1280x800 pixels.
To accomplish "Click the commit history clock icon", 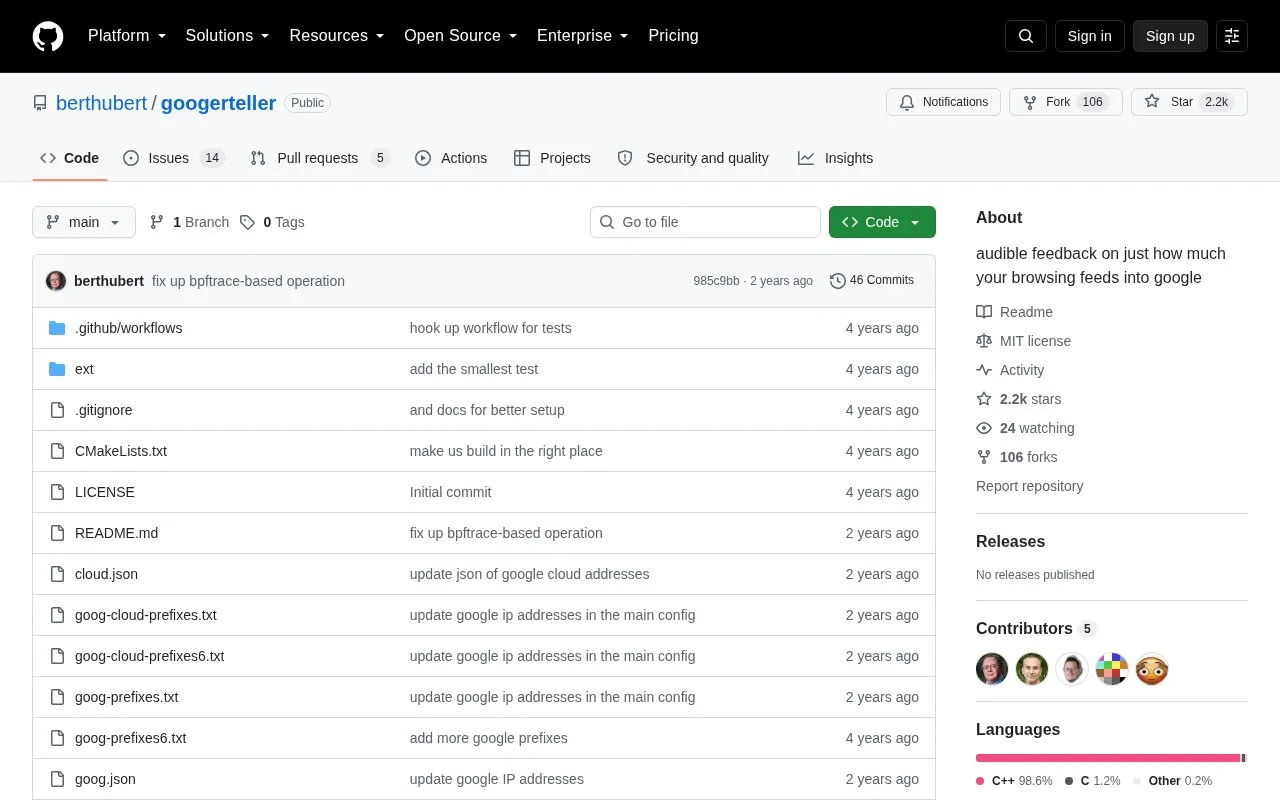I will pos(838,281).
